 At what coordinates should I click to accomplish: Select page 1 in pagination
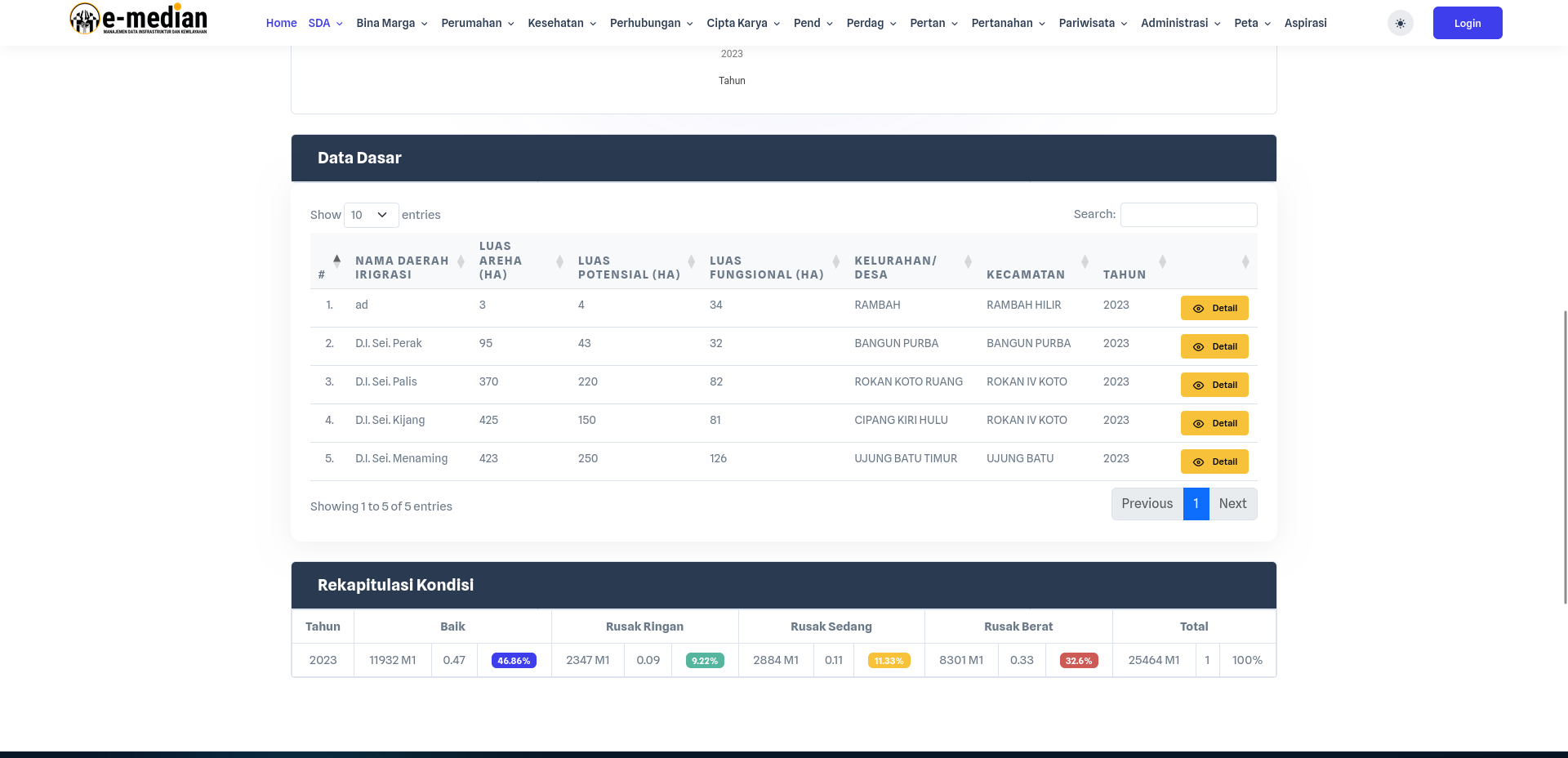coord(1196,504)
